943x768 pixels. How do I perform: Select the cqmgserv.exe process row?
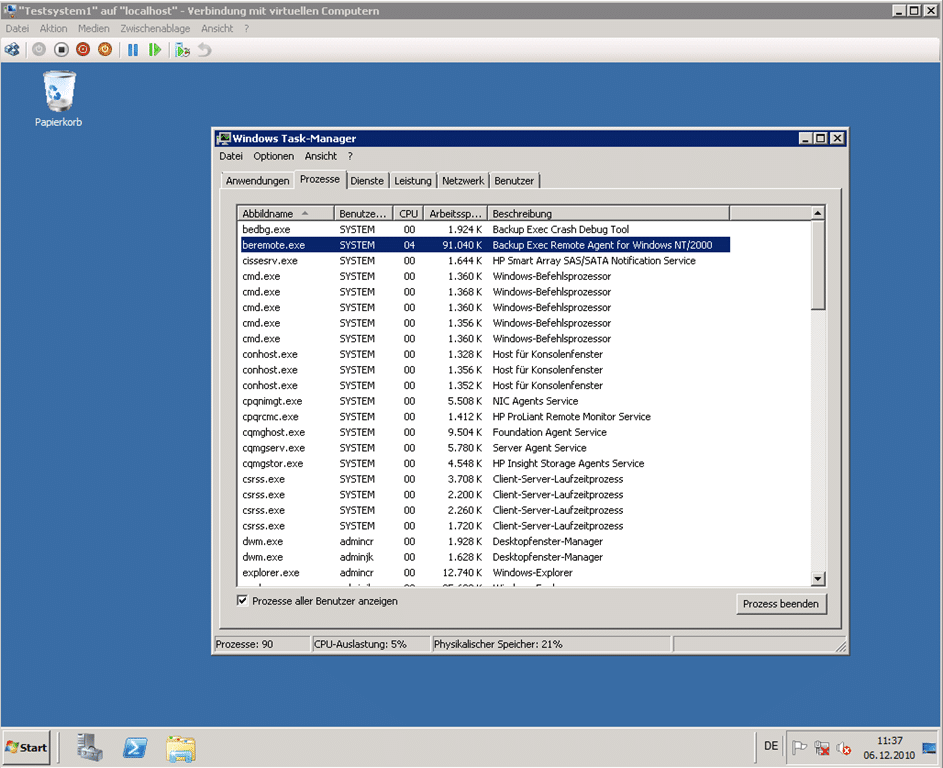click(x=485, y=448)
